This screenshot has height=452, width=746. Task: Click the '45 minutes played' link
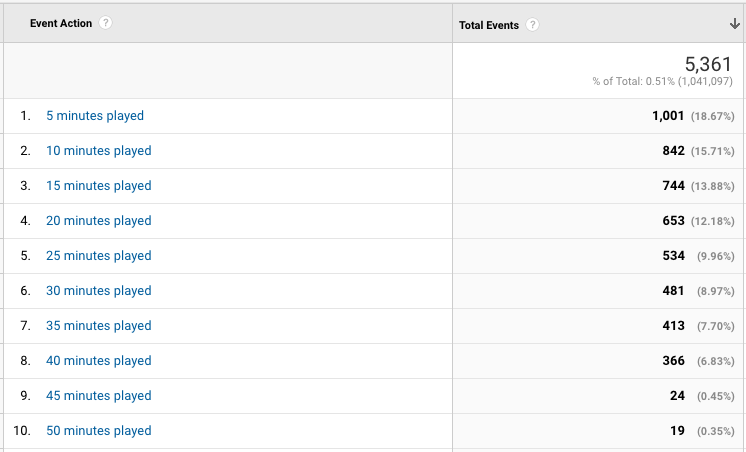click(98, 396)
